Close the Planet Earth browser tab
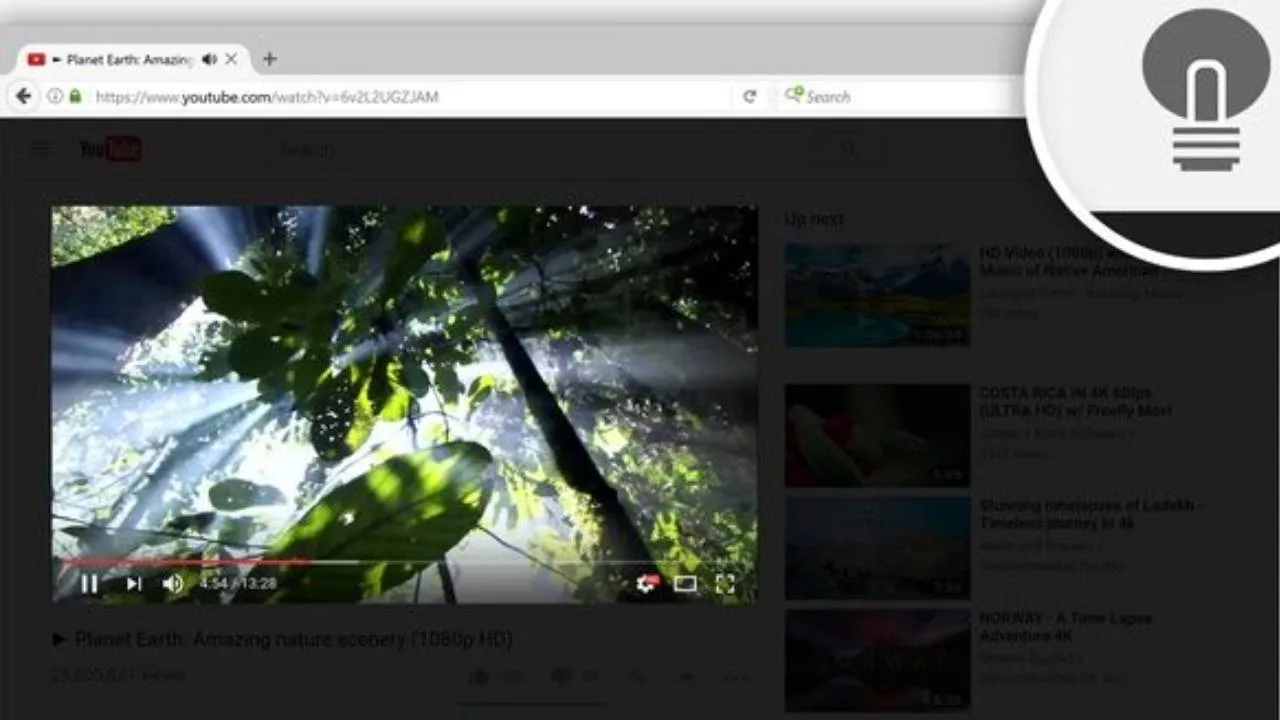 [x=231, y=59]
